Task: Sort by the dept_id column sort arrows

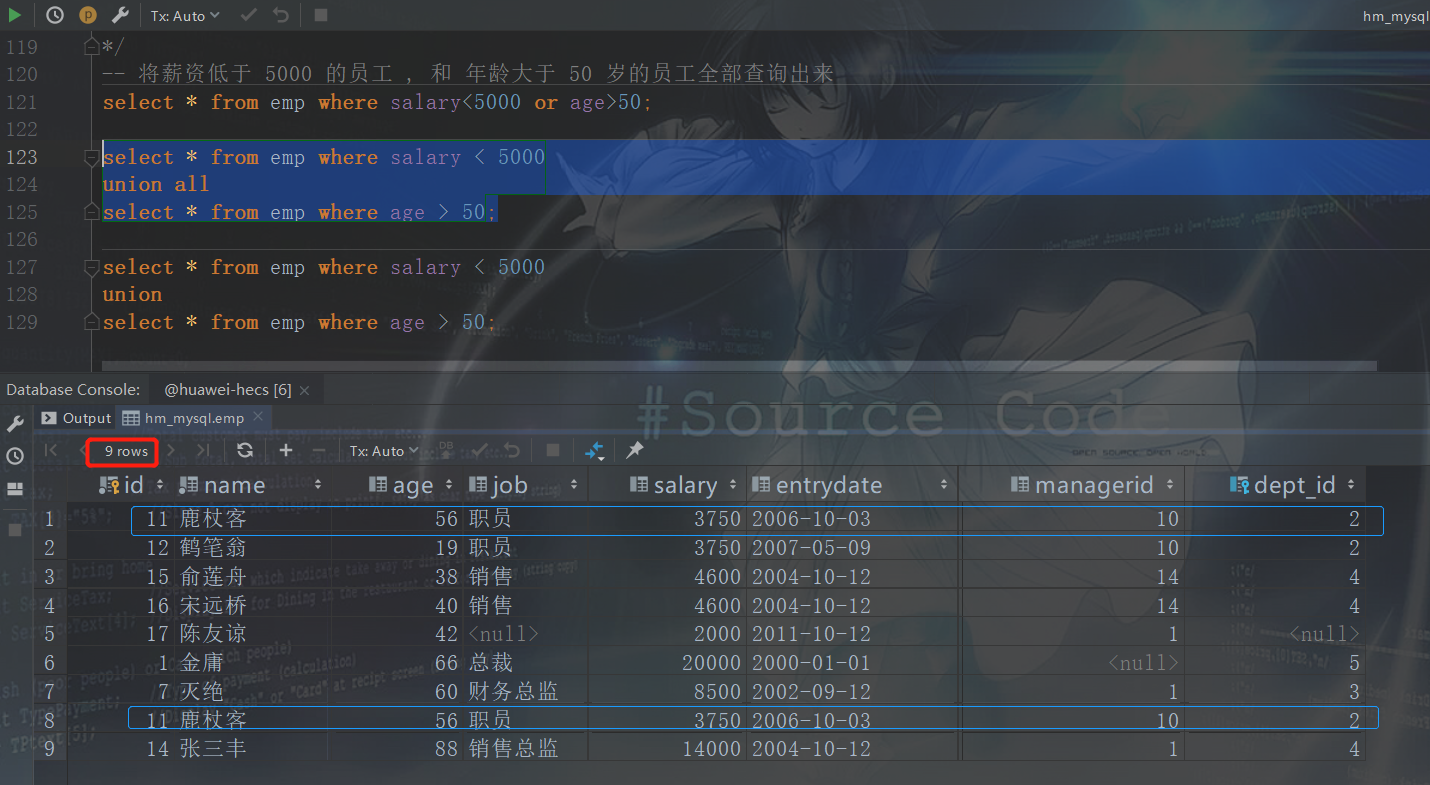Action: (x=1351, y=485)
